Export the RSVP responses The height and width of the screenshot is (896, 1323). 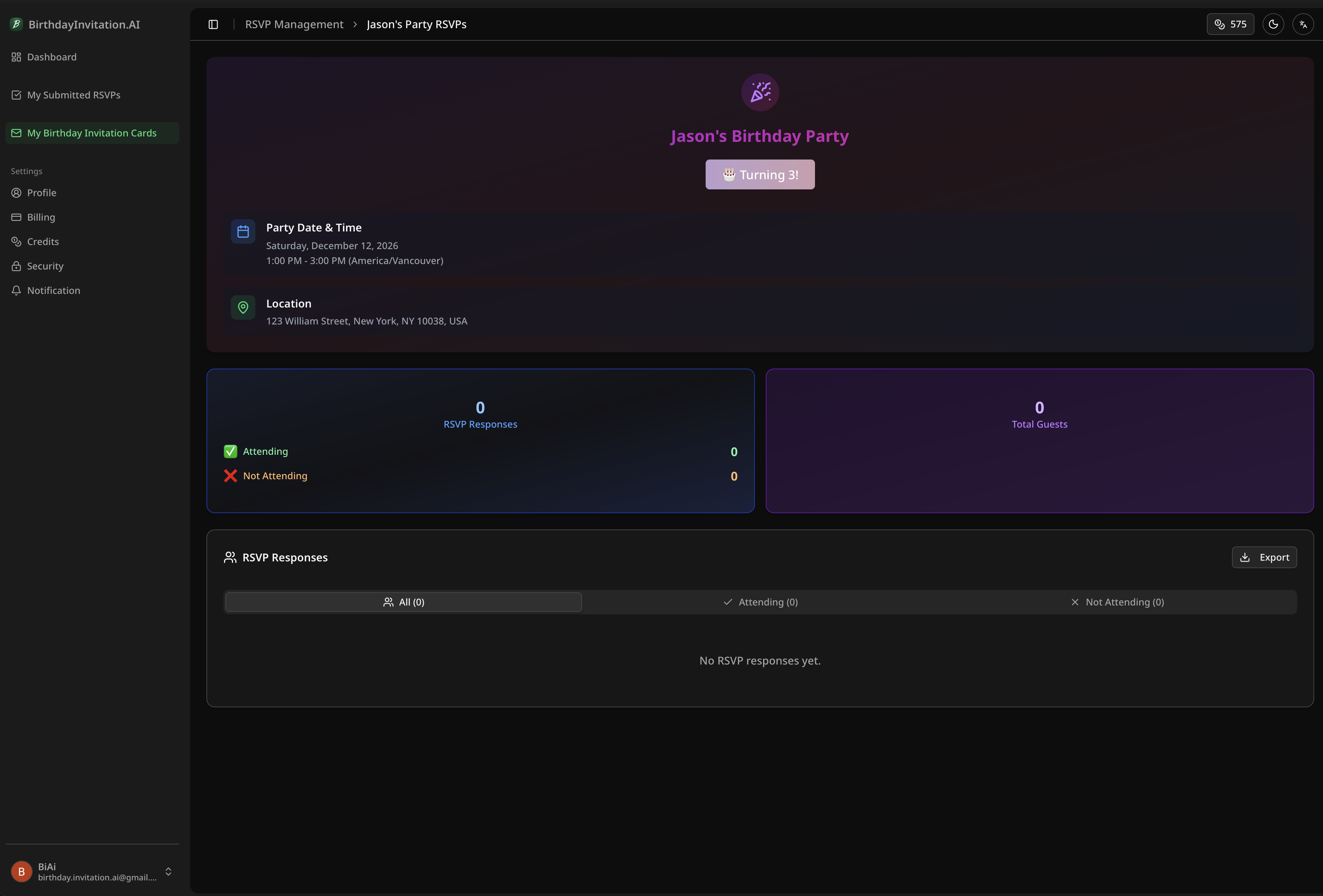(x=1264, y=558)
